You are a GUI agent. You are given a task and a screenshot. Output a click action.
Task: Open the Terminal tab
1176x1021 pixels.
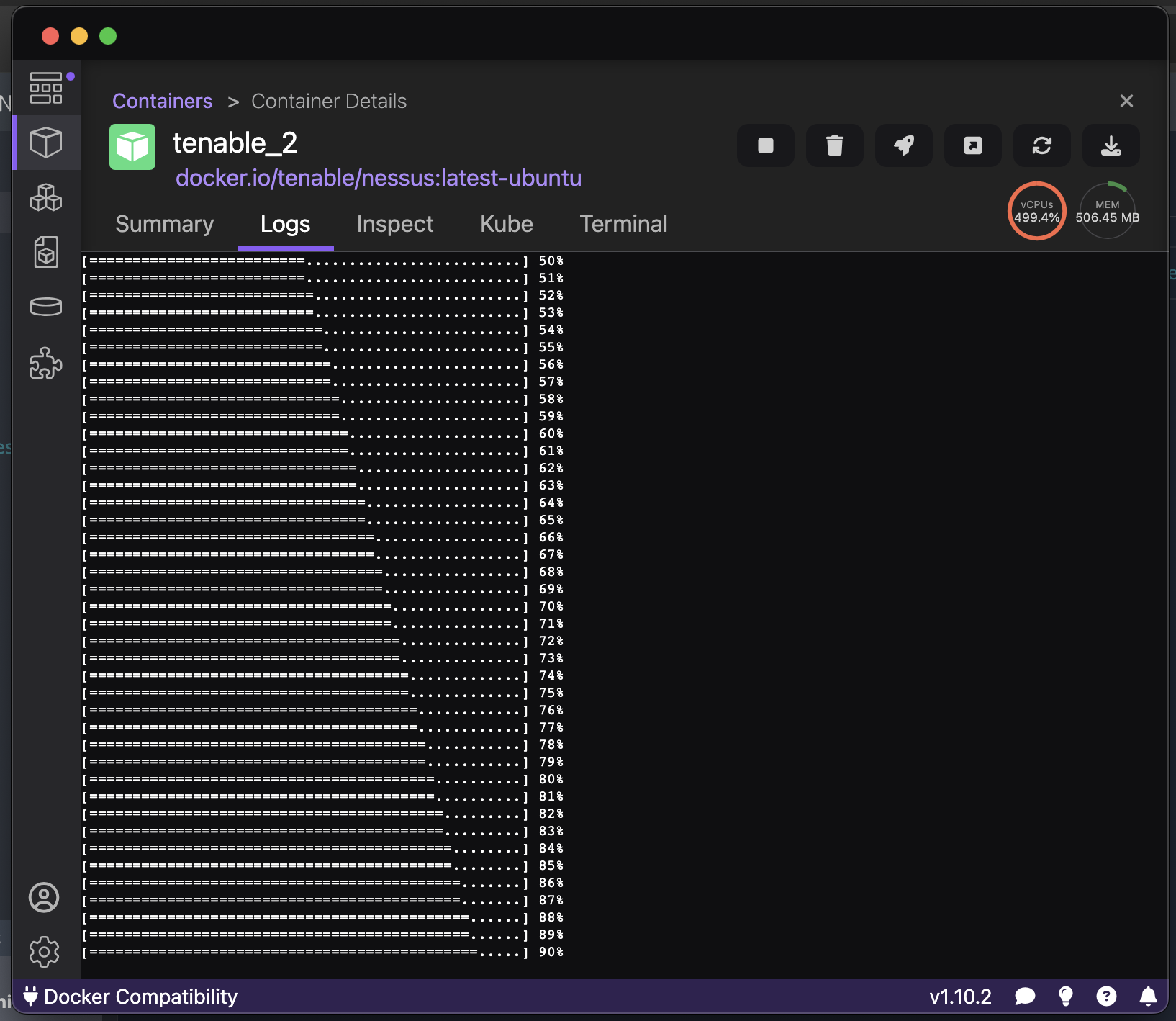tap(624, 224)
